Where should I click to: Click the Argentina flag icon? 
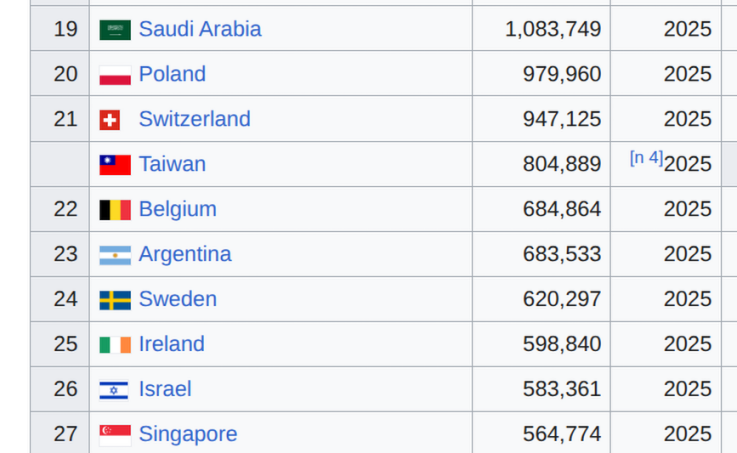115,255
